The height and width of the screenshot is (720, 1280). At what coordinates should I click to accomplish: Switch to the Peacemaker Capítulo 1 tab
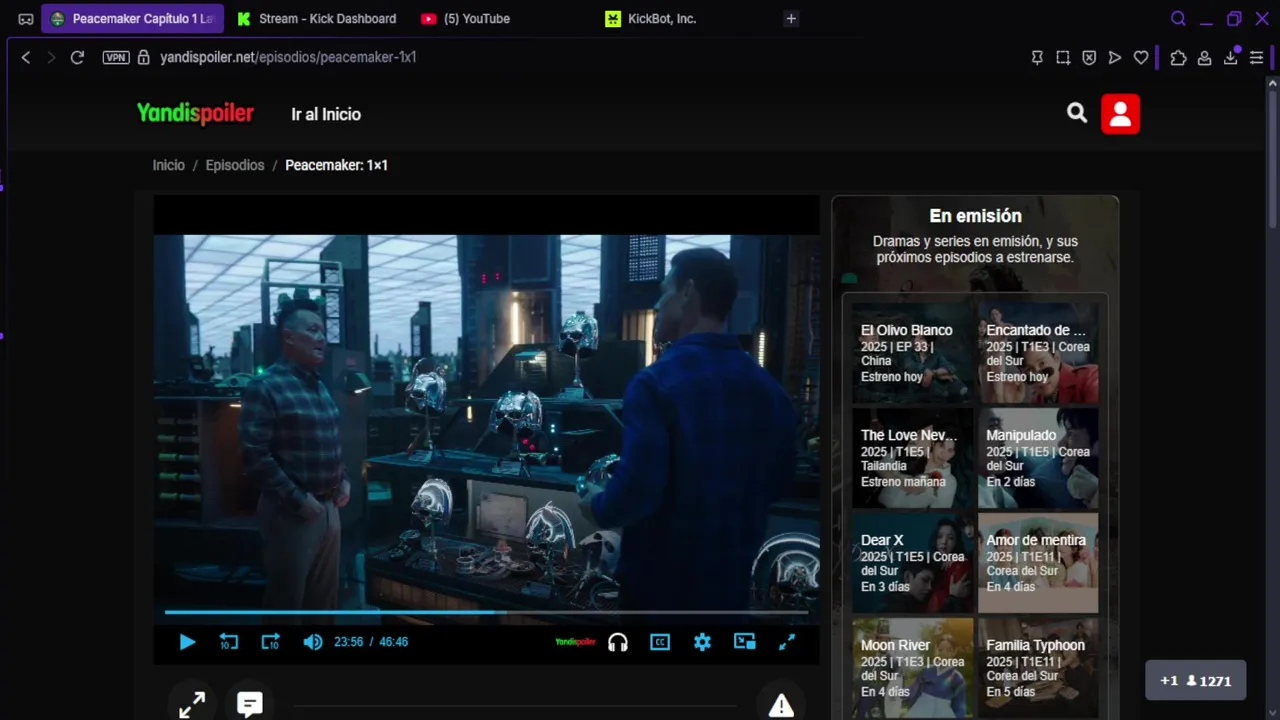click(x=133, y=18)
